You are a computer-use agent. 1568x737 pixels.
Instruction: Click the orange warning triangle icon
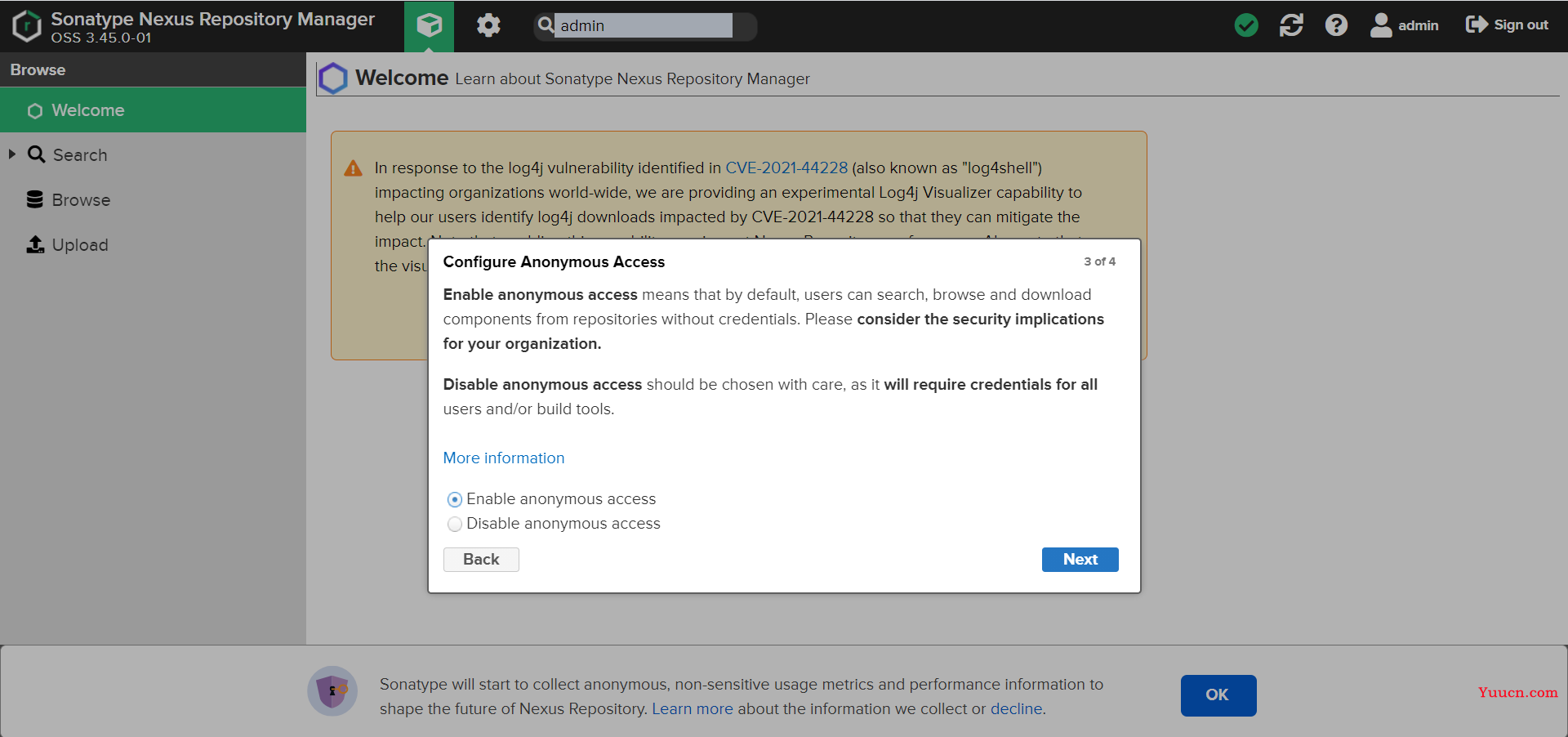(x=353, y=168)
